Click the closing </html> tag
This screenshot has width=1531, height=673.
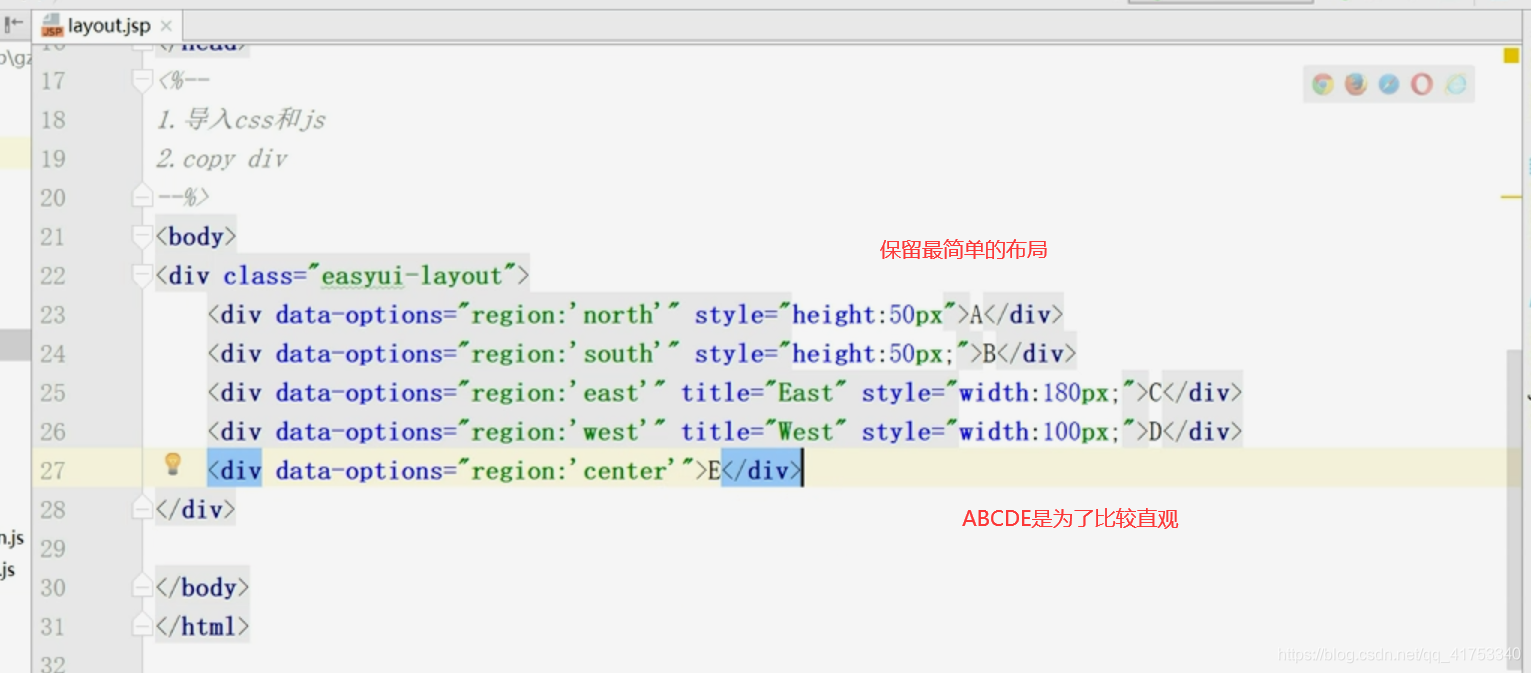click(x=202, y=626)
